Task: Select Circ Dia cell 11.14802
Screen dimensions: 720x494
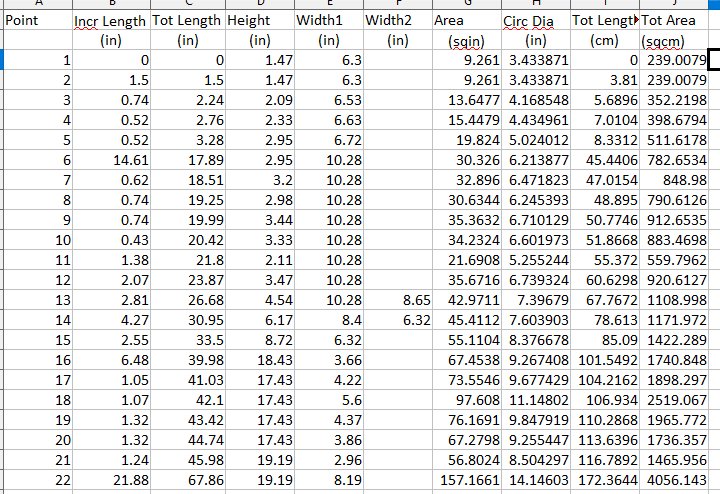Action: tap(536, 400)
